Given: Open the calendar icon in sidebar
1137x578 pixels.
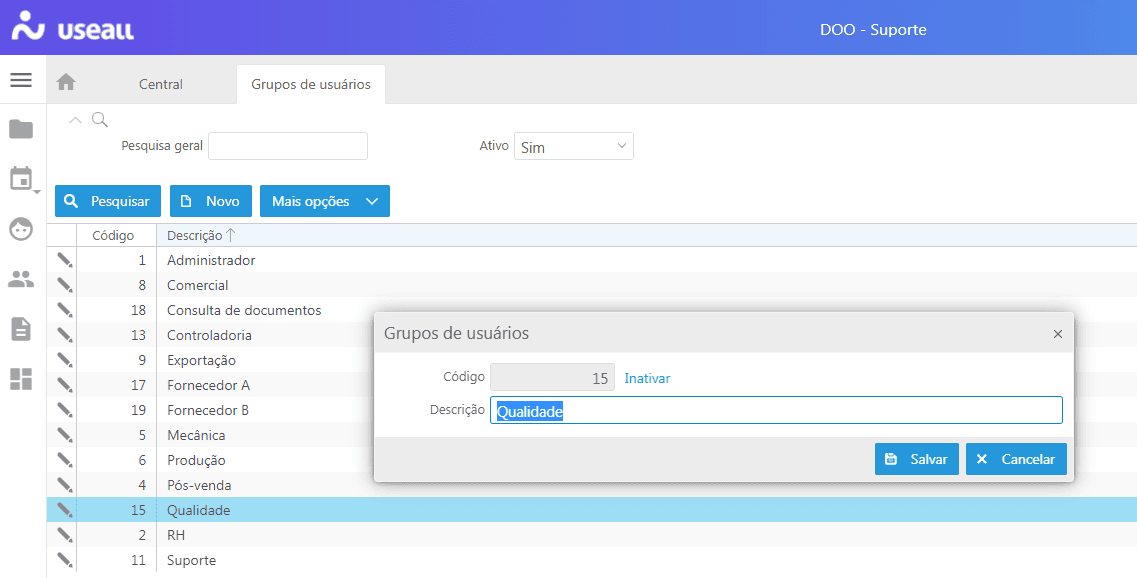Looking at the screenshot, I should click(21, 179).
